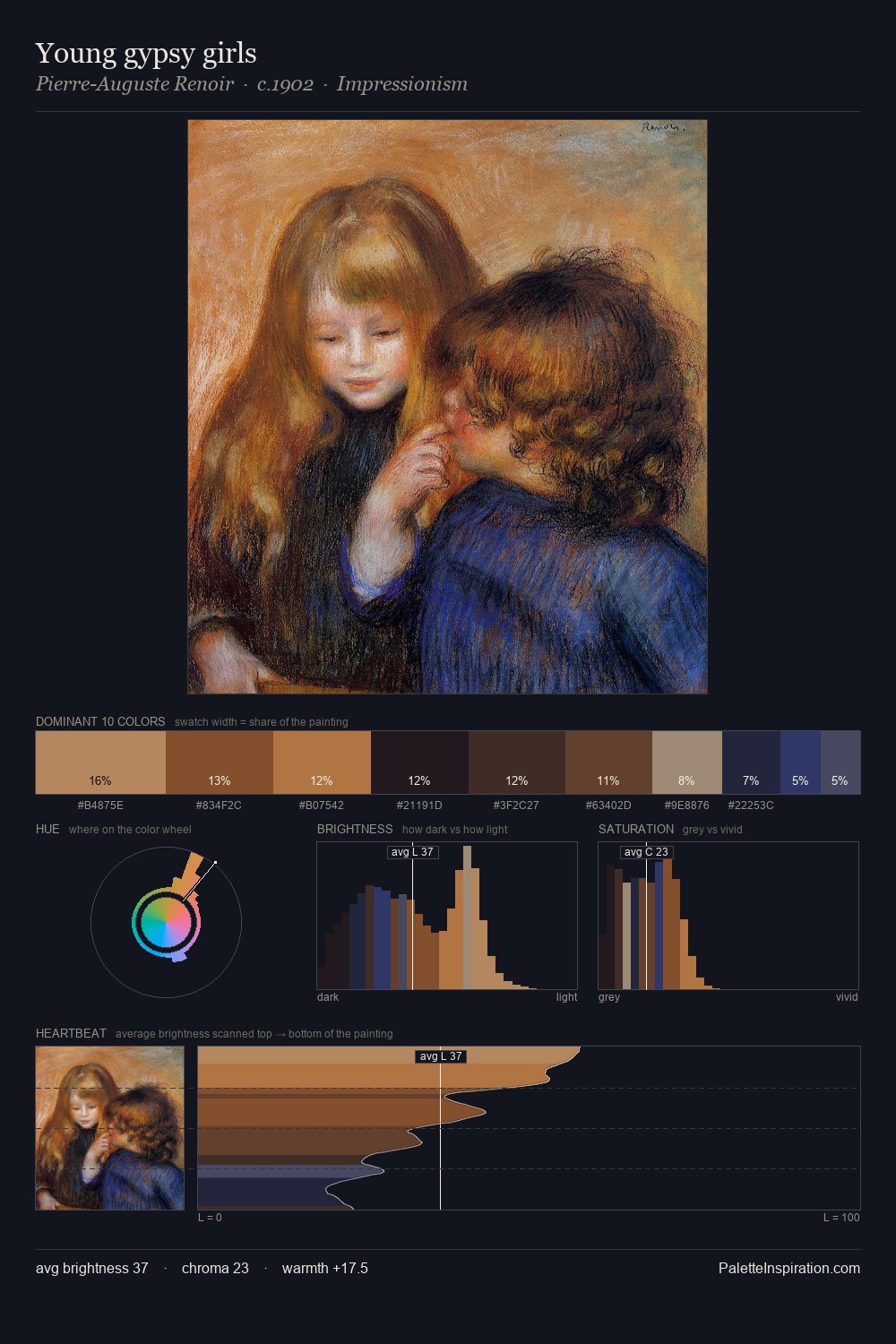Click the #B4875E 16% tan swatch

tap(100, 762)
